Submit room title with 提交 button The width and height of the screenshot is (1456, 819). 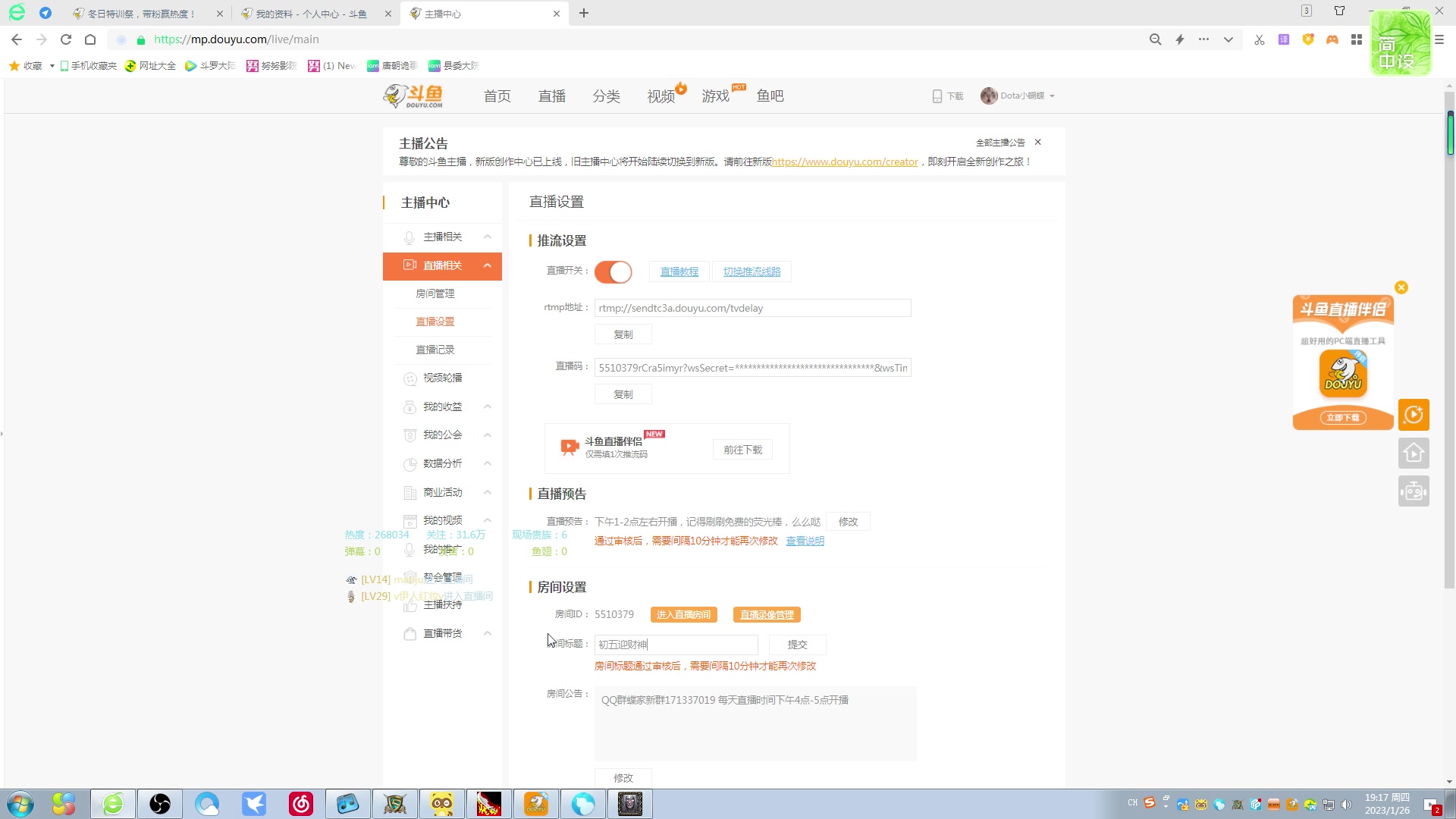point(797,645)
